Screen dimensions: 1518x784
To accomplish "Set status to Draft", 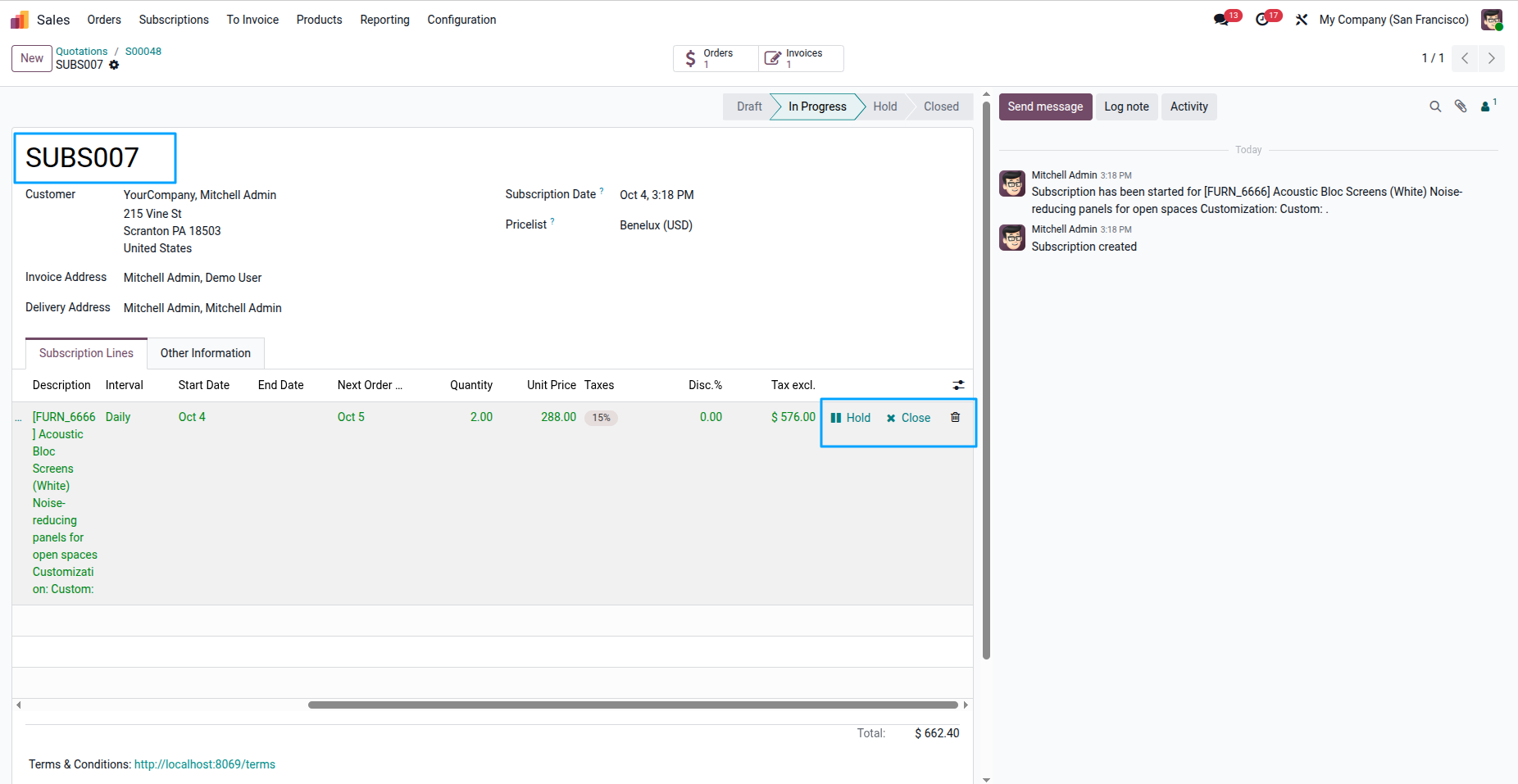I will [748, 106].
